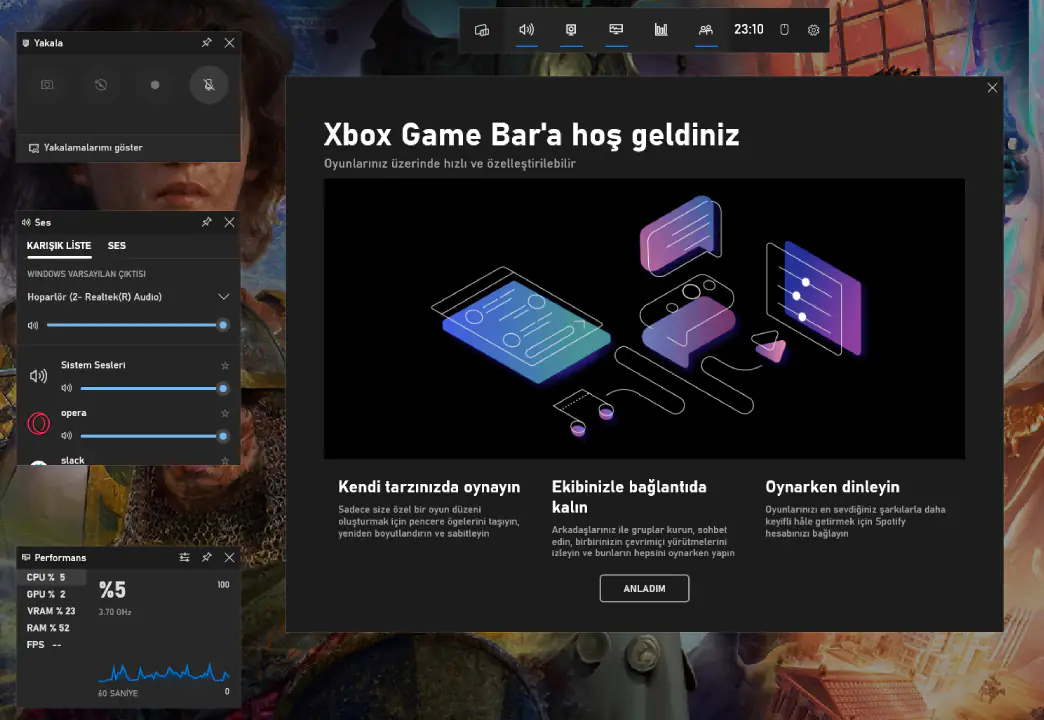Click 'WINDOWS VARSAYILAN ÇIKTISI' label
Viewport: 1044px width, 720px height.
point(86,274)
